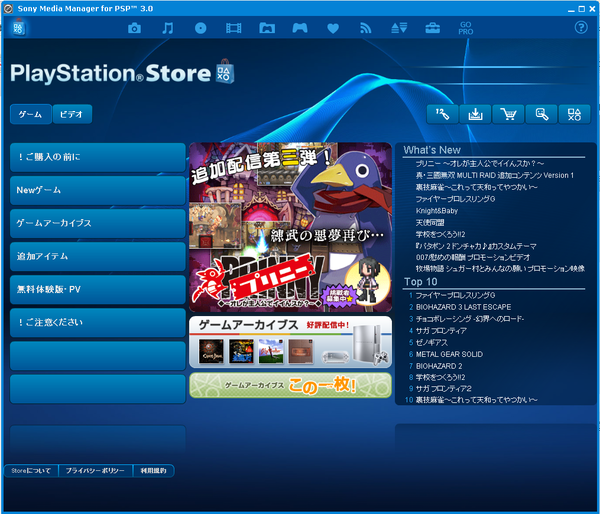Click the PlayStation symbols account icon button
This screenshot has height=514, width=600.
click(574, 114)
